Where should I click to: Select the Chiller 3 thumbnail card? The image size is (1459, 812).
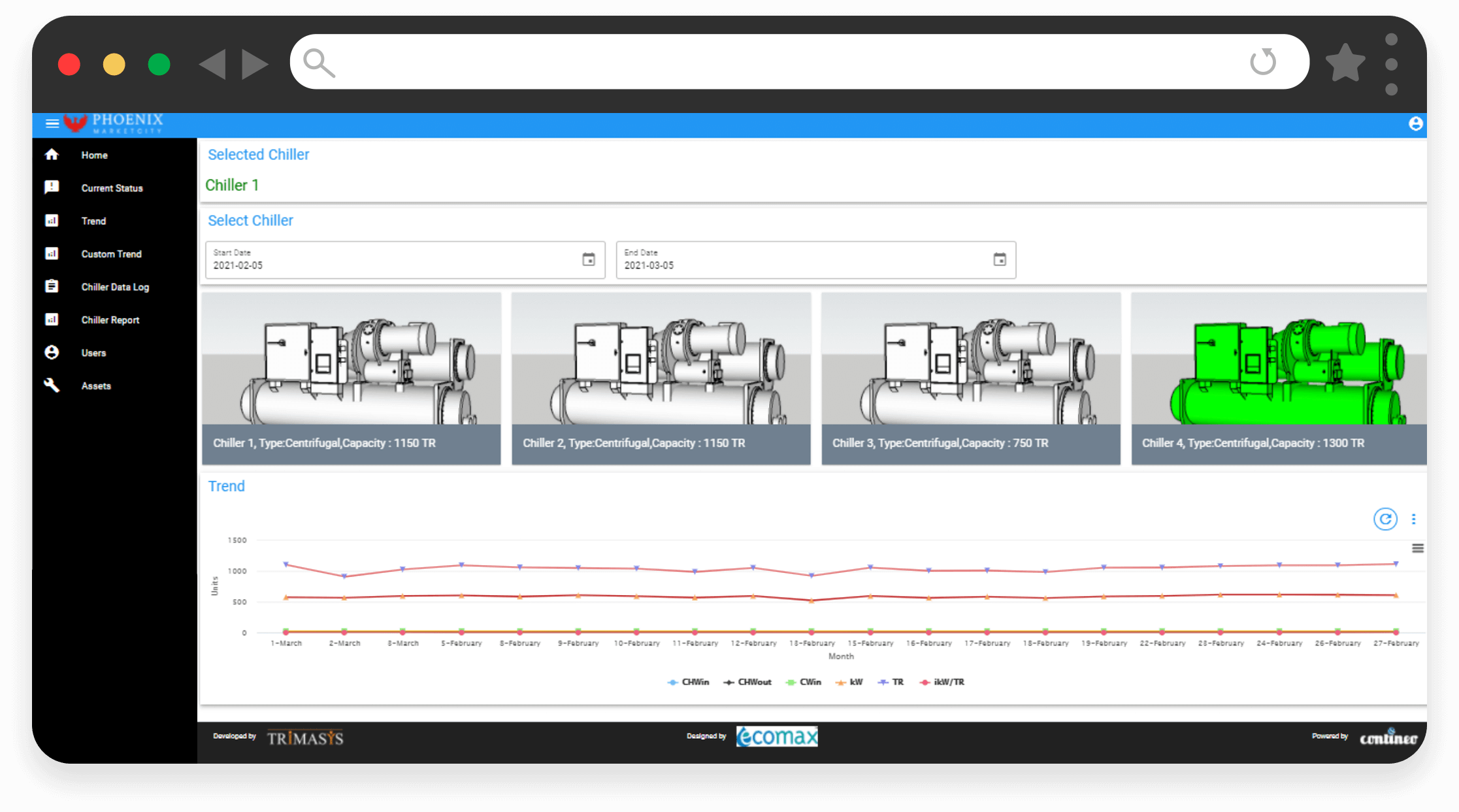971,378
